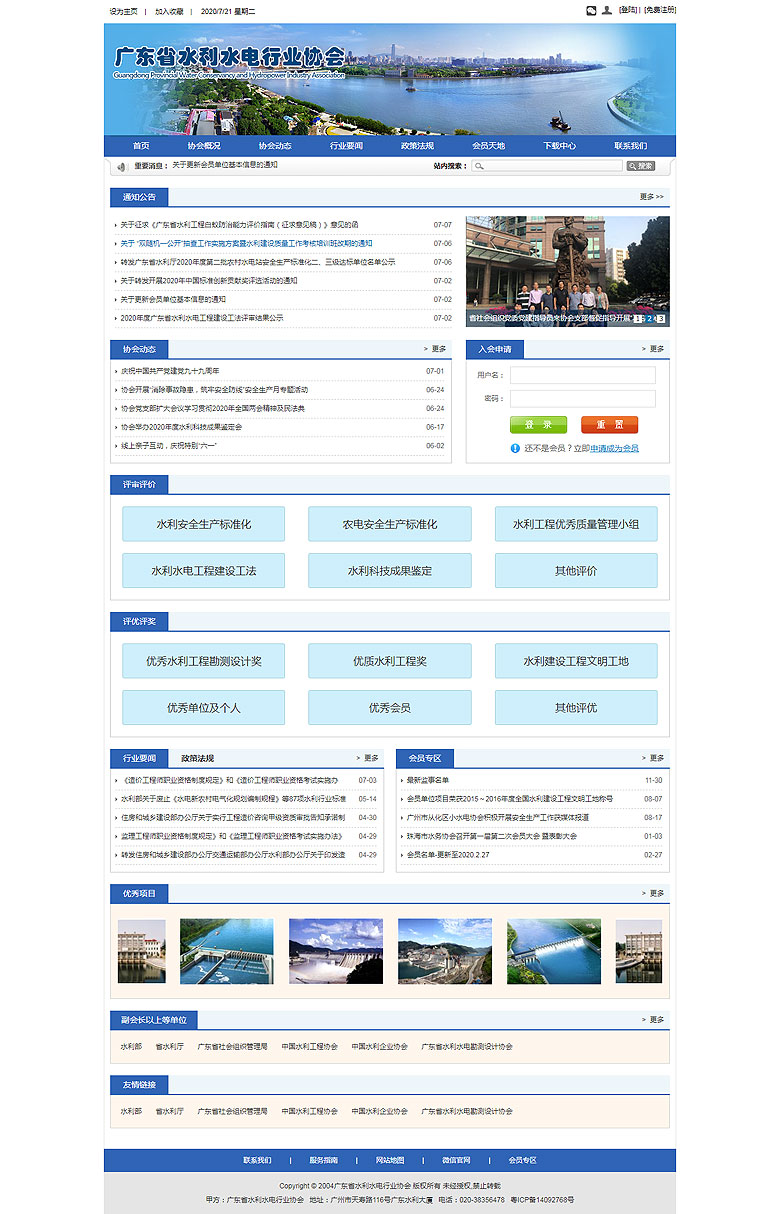Image resolution: width=780 pixels, height=1214 pixels.
Task: Click the magnifier icon in site search
Action: 480,166
